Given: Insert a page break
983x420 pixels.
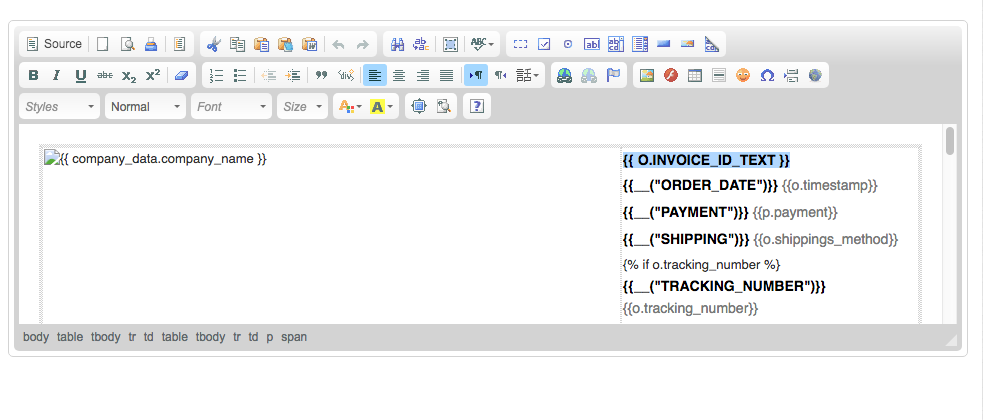Looking at the screenshot, I should coord(791,75).
